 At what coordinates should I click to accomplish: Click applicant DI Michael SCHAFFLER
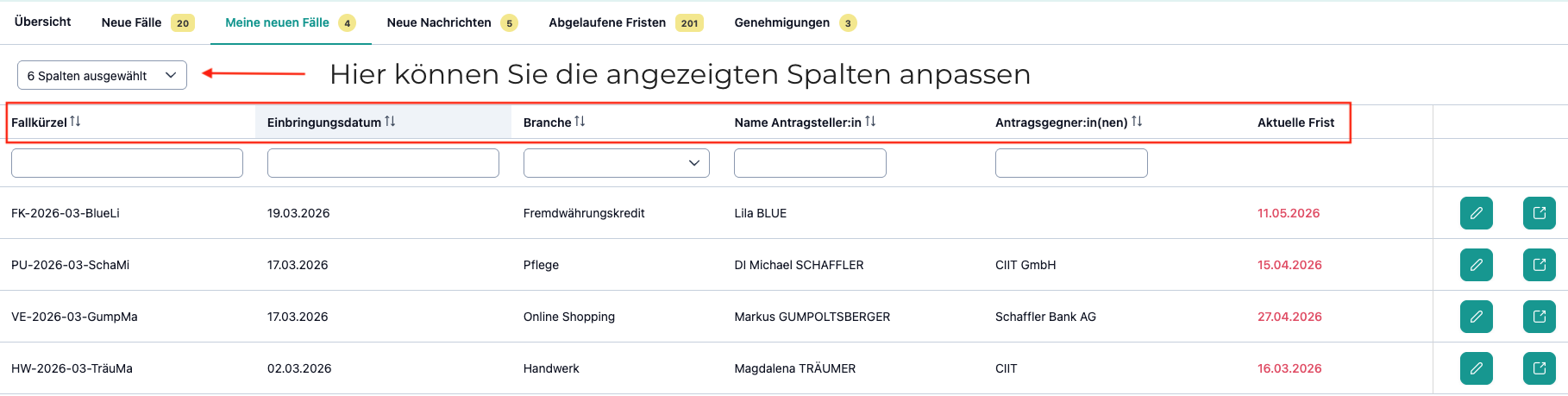pos(799,265)
